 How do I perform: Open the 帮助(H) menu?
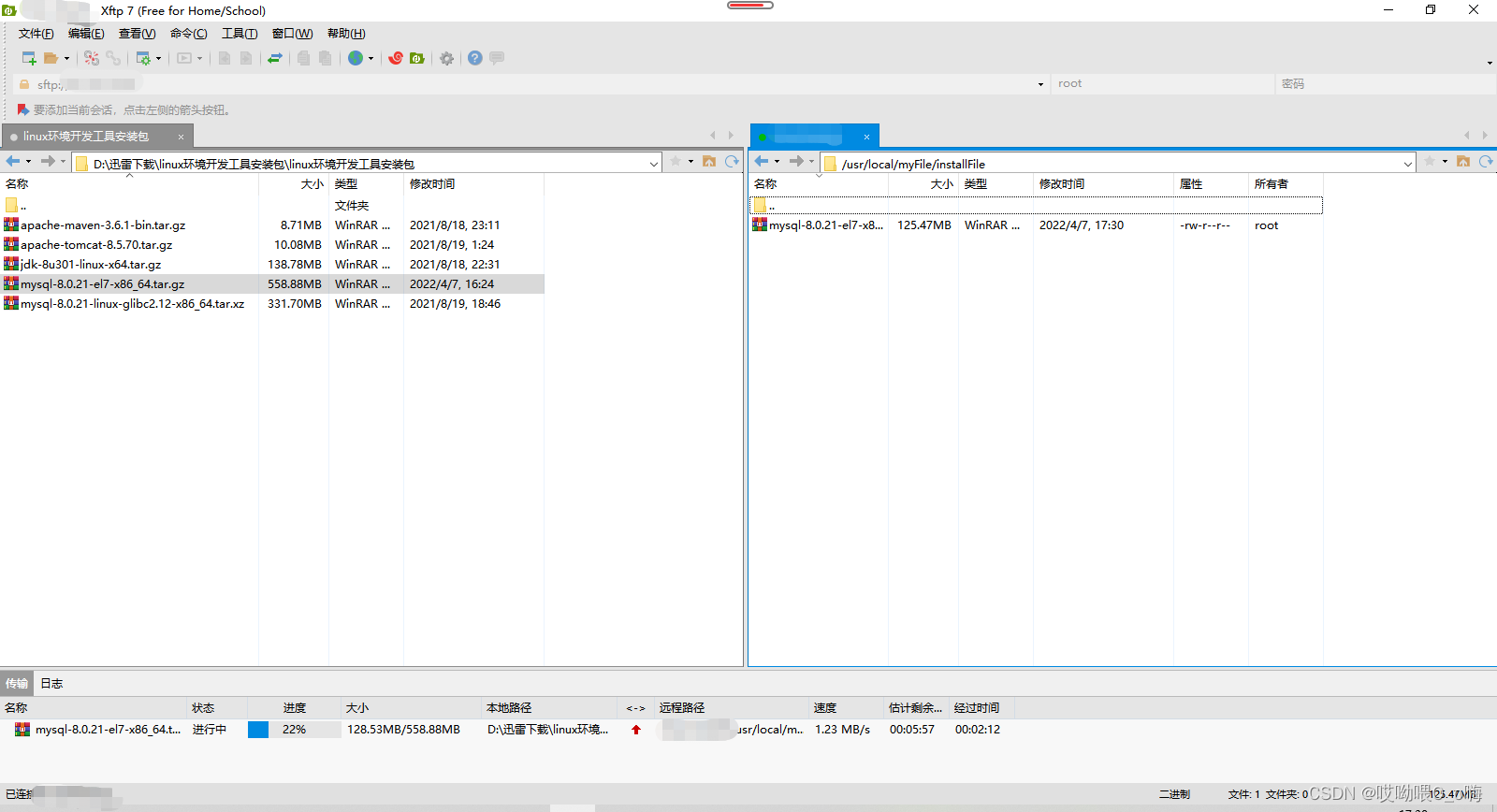[346, 34]
